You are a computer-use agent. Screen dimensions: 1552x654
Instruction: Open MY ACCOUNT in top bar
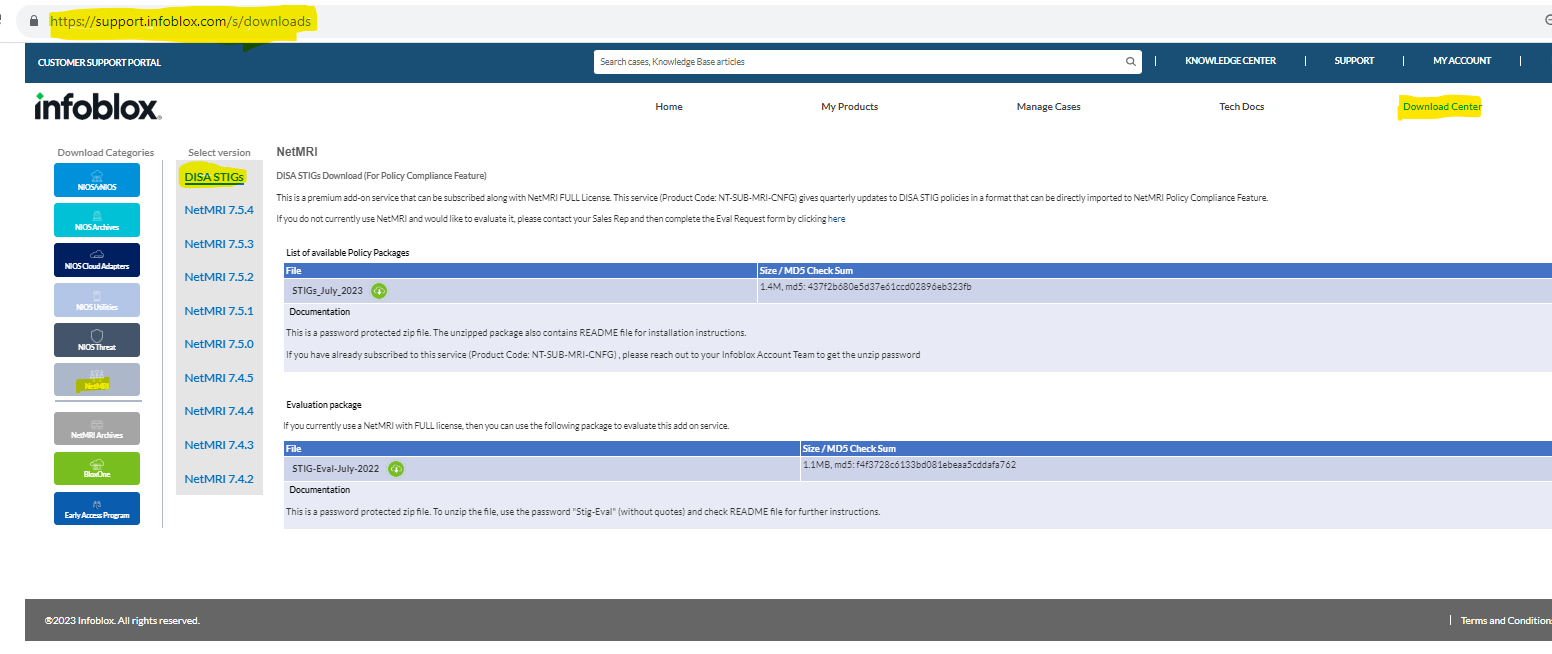[1462, 61]
